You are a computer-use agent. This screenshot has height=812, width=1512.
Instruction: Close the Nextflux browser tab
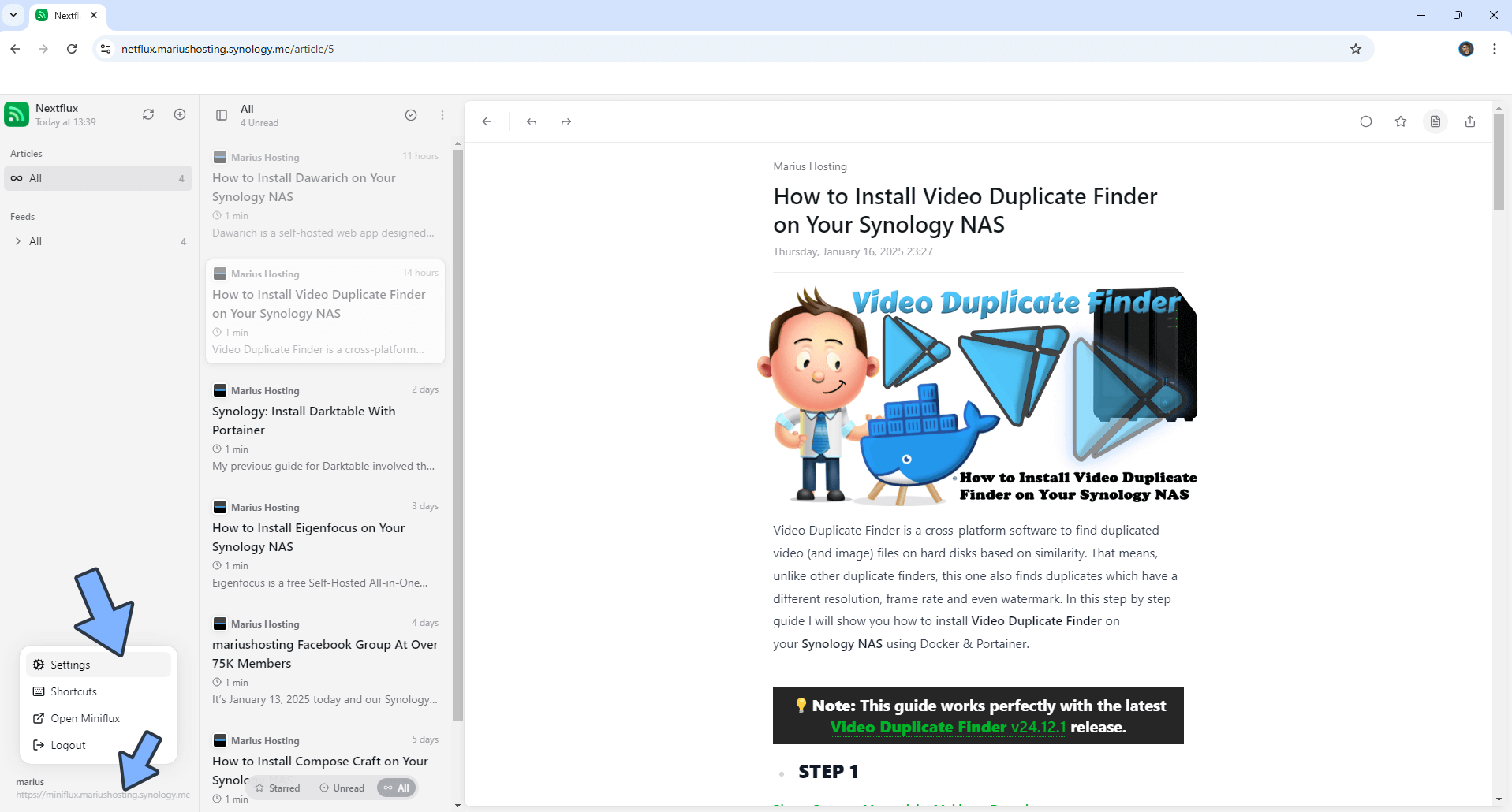[94, 15]
